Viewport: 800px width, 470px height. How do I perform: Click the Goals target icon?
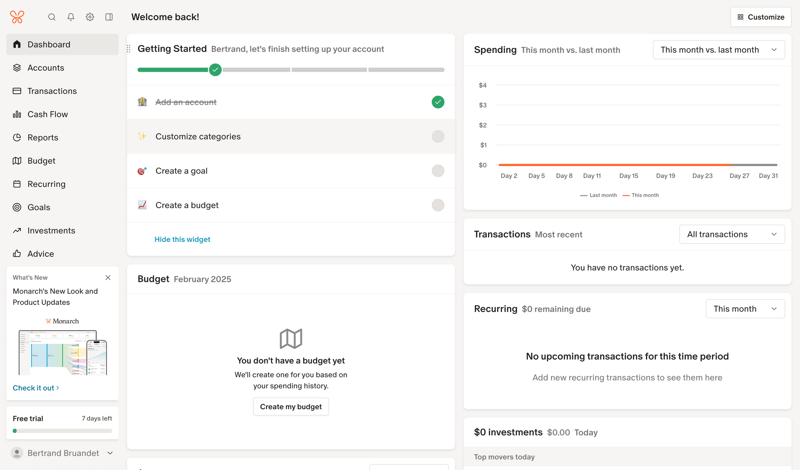pos(17,207)
